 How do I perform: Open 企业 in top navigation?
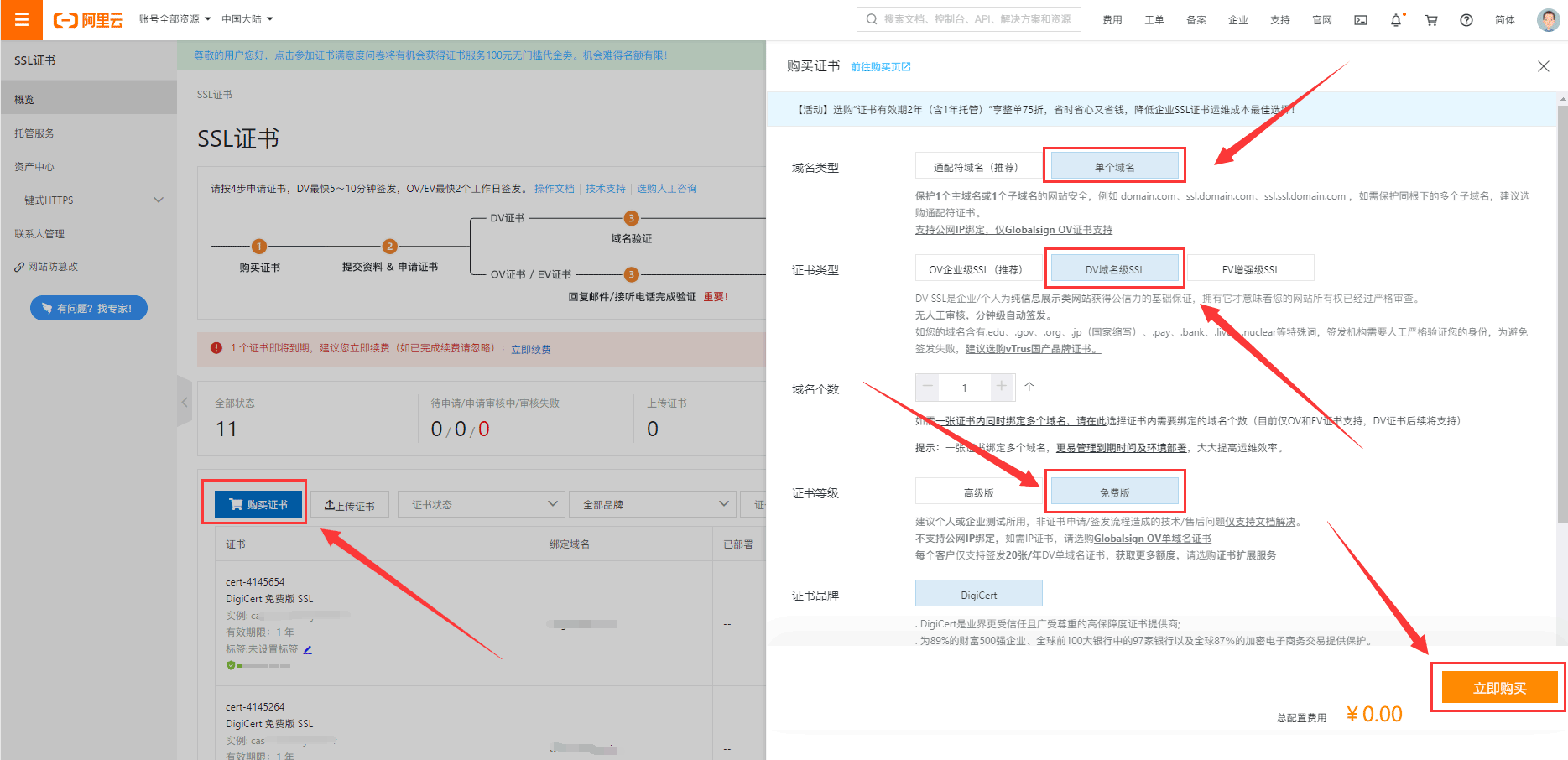(x=1238, y=20)
